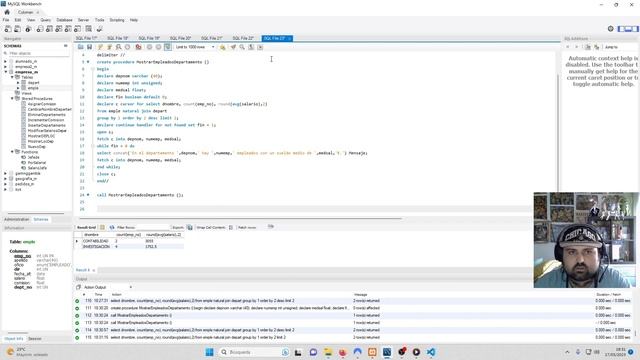Go to home screen icon
The image size is (640, 360).
click(x=7, y=12)
